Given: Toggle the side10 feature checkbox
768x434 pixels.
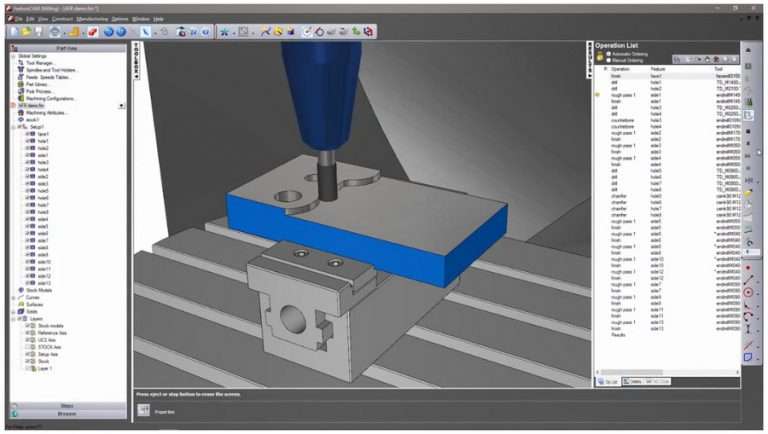Looking at the screenshot, I should click(x=27, y=262).
